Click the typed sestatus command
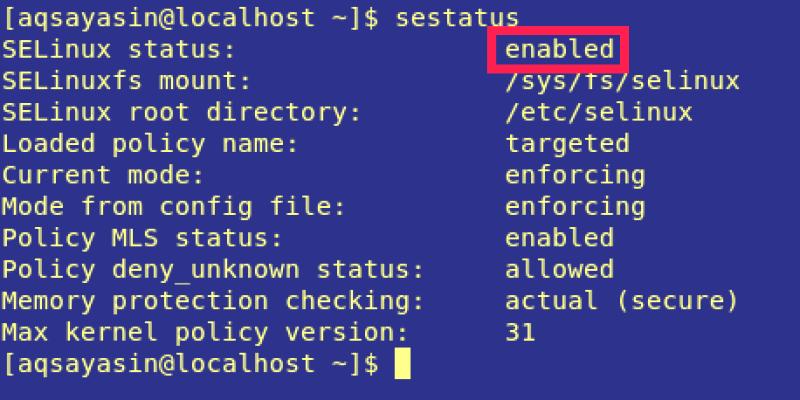 tap(457, 18)
